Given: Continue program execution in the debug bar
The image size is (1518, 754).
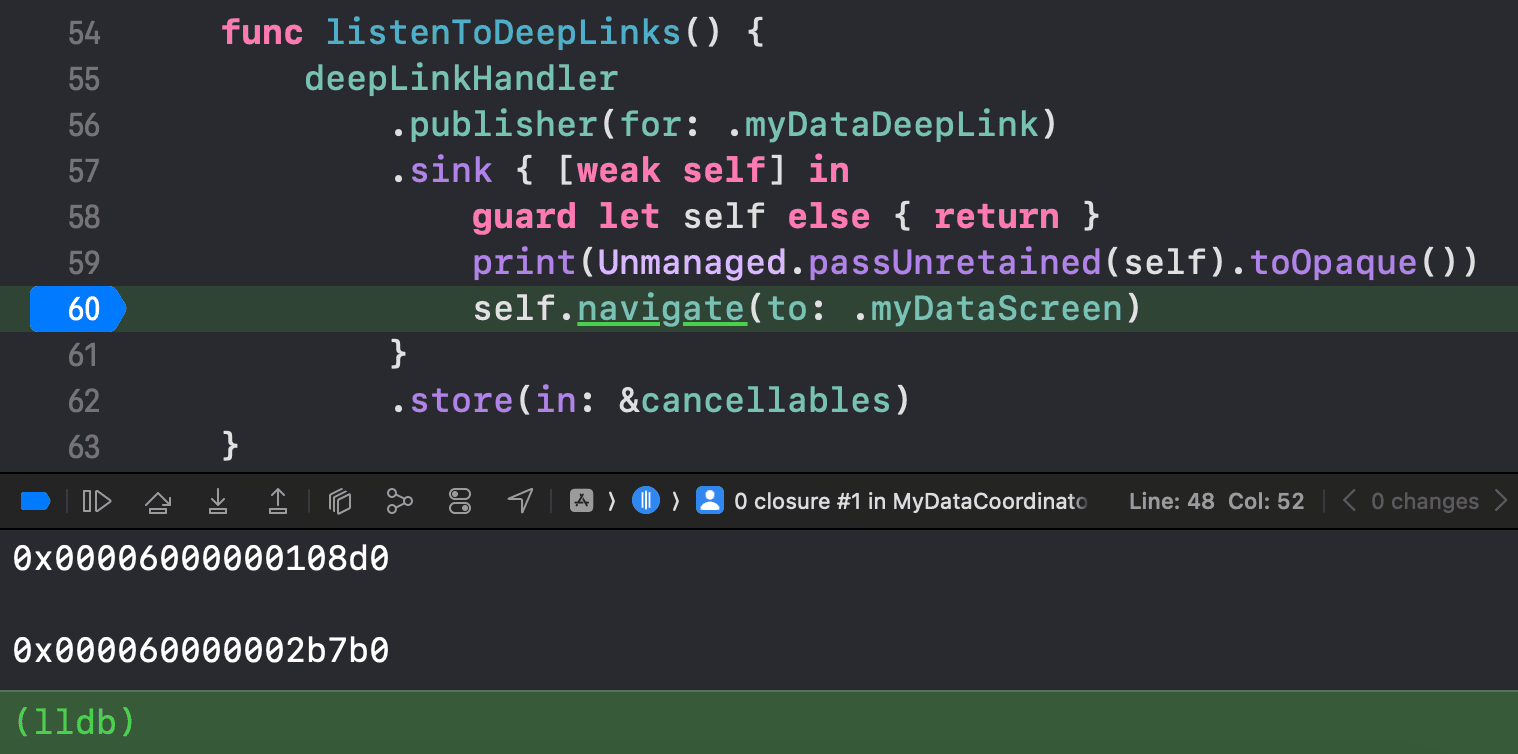Looking at the screenshot, I should coord(97,501).
